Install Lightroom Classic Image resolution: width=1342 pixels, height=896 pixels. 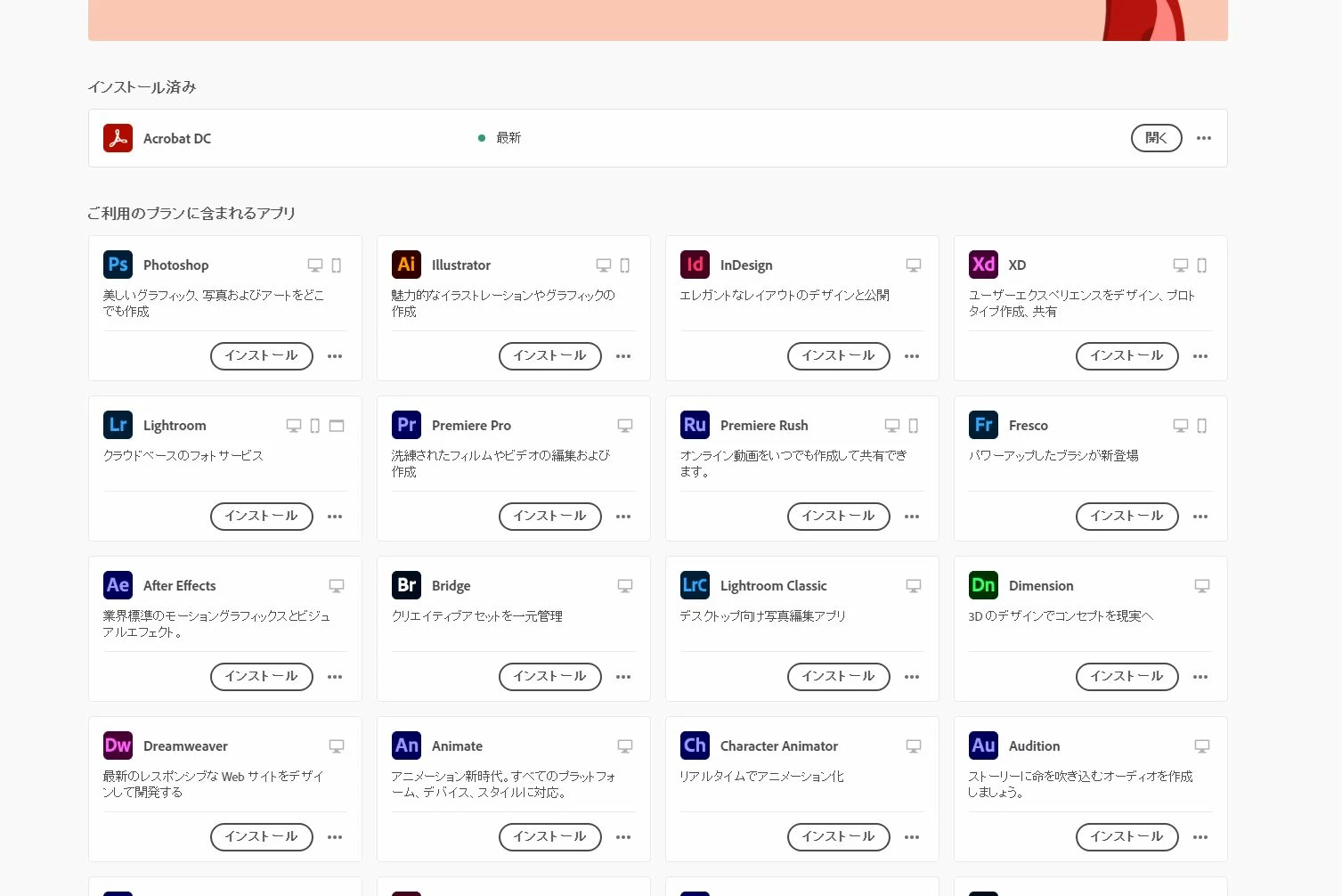(839, 676)
